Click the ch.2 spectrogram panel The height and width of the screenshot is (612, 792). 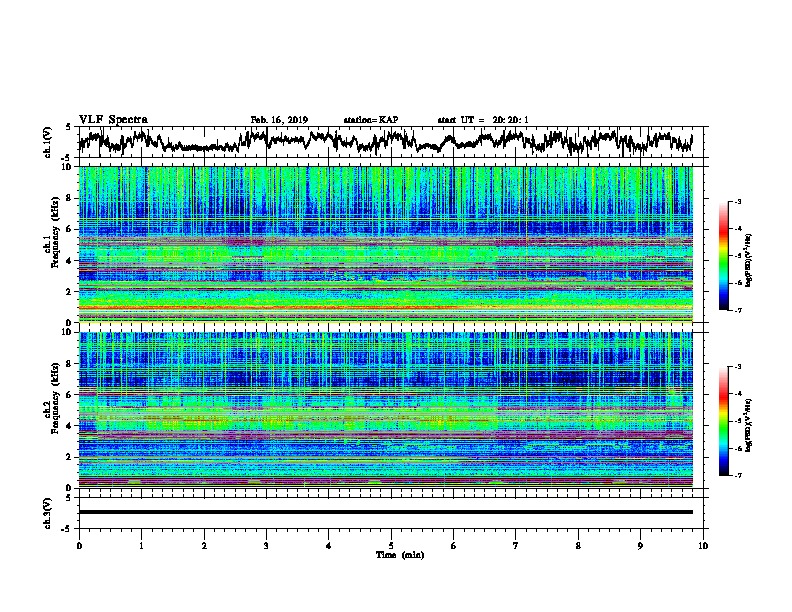386,410
